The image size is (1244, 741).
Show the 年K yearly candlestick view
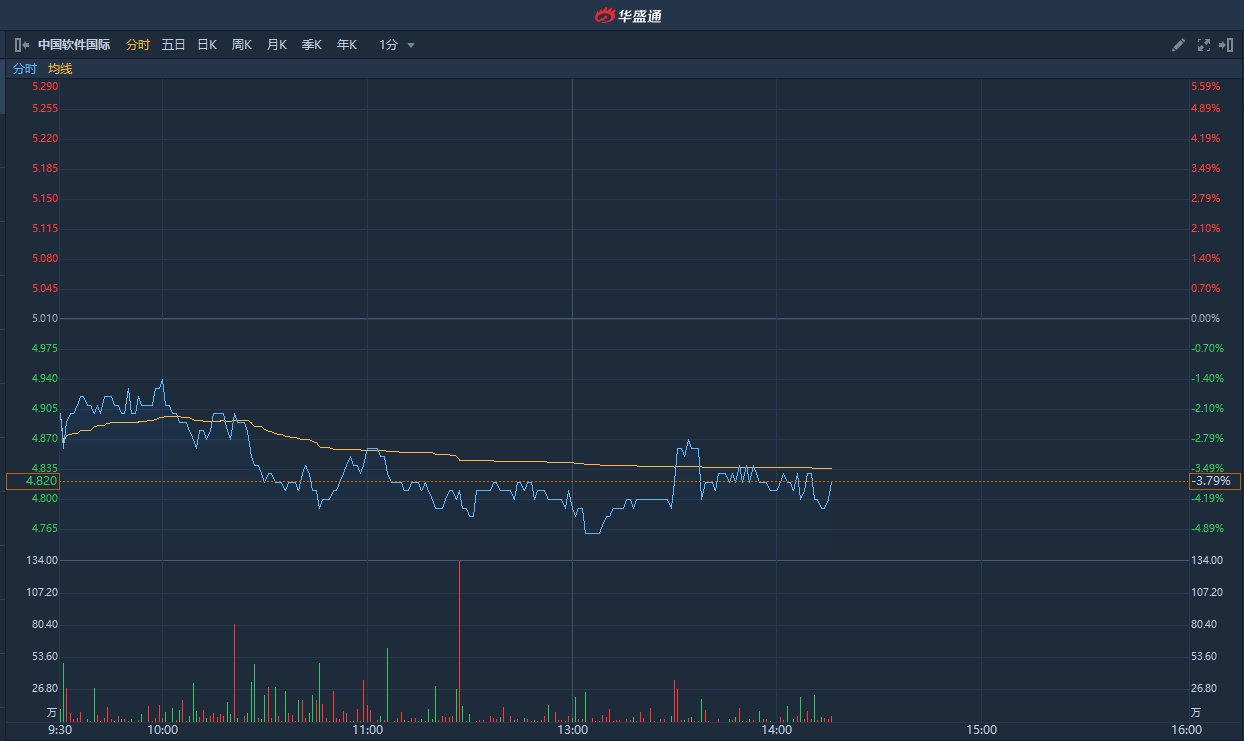[347, 45]
